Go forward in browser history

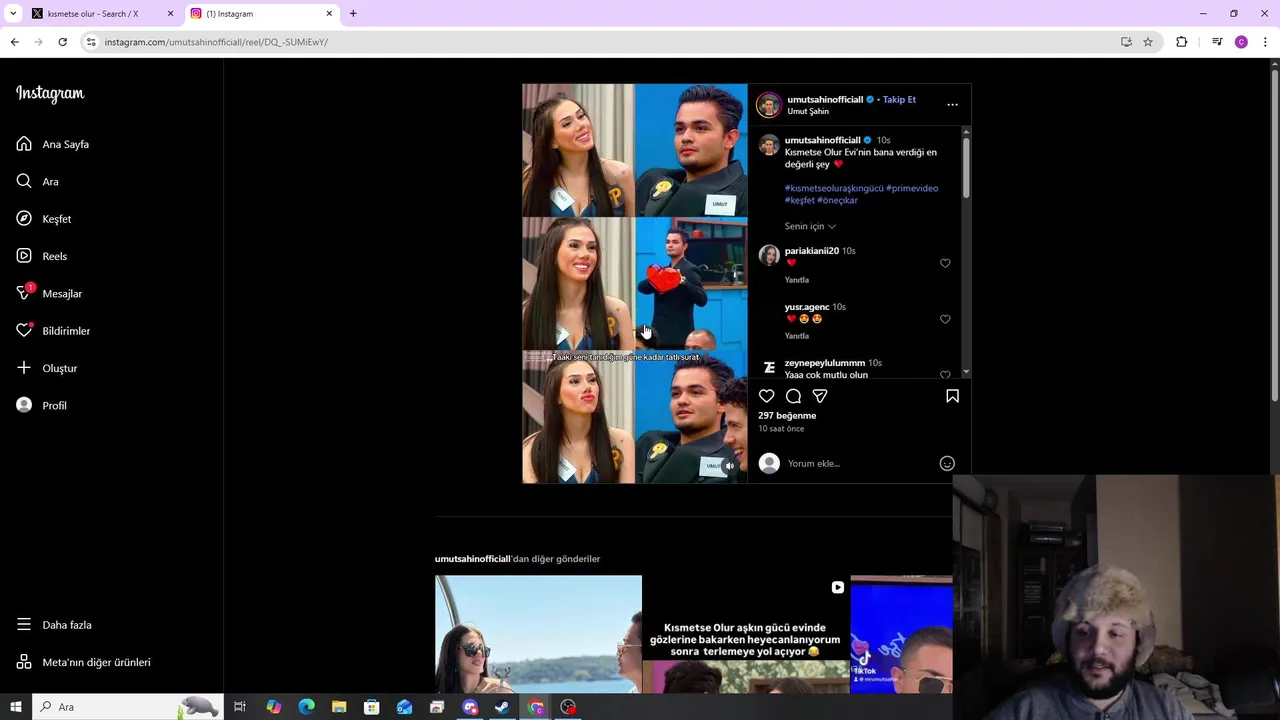(x=38, y=42)
